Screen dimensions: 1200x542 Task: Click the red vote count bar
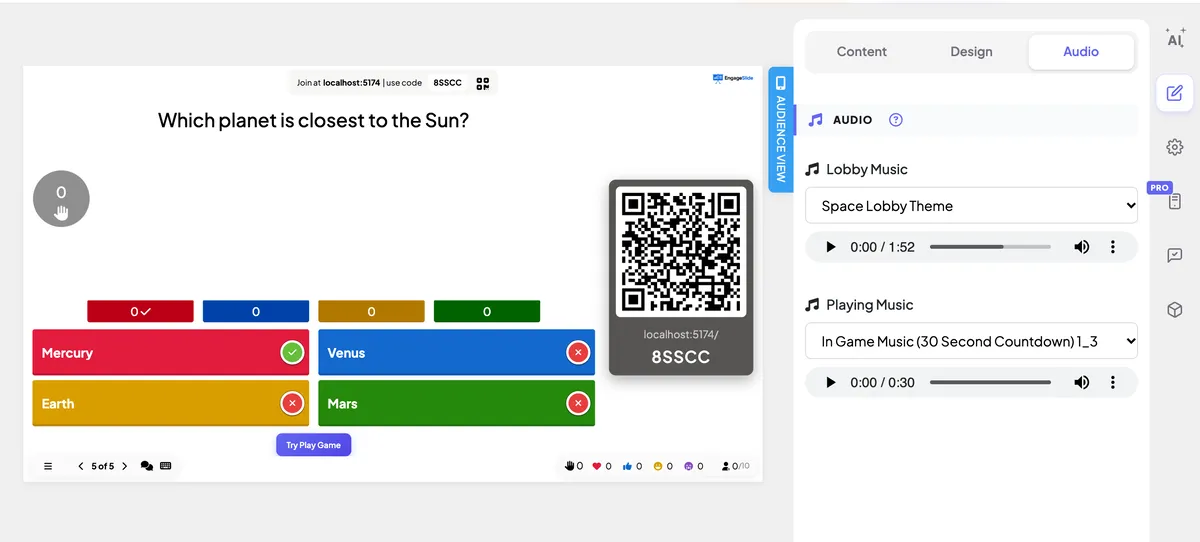[x=140, y=312]
